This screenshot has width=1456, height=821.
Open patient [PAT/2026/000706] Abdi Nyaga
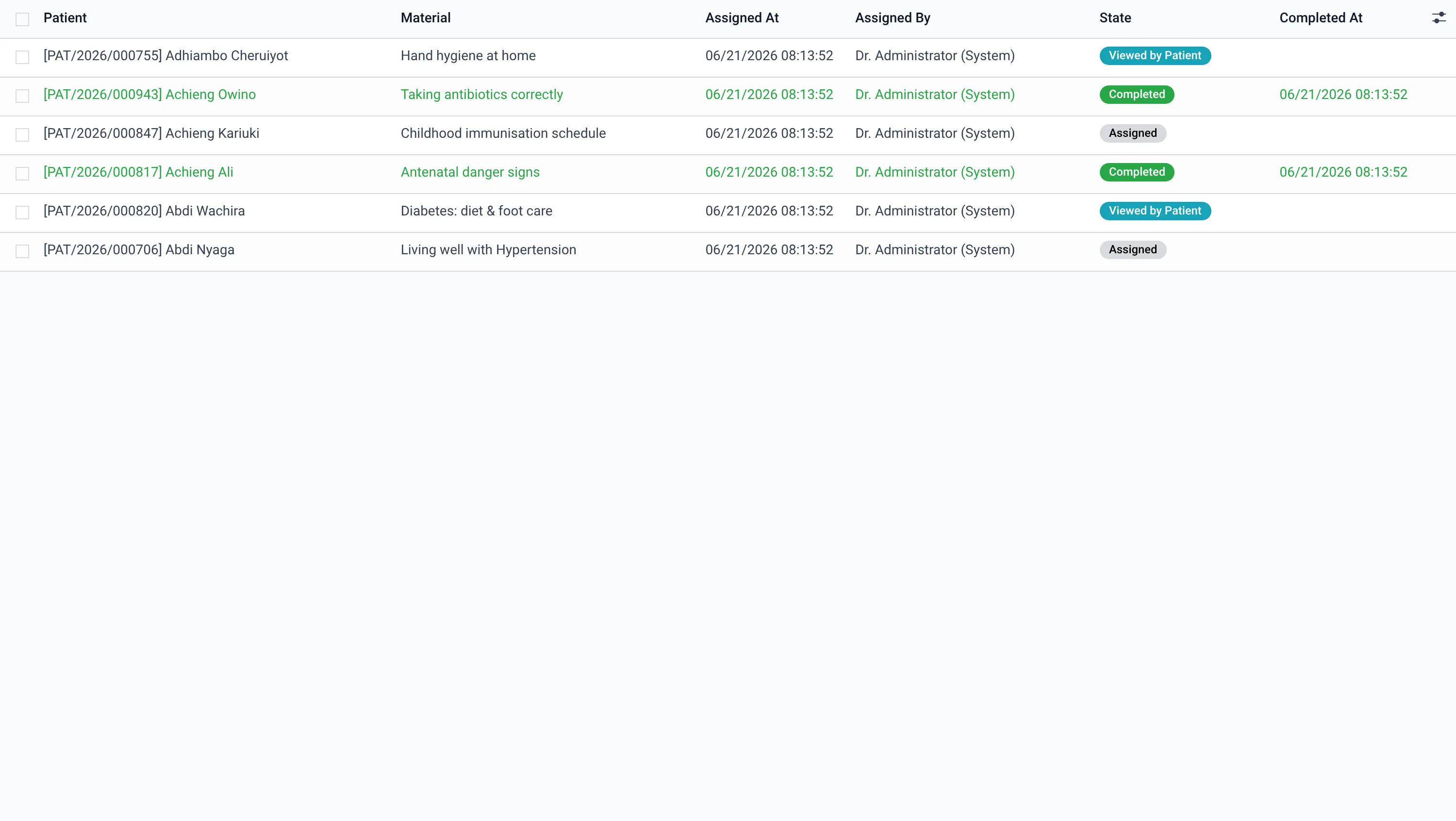click(139, 250)
